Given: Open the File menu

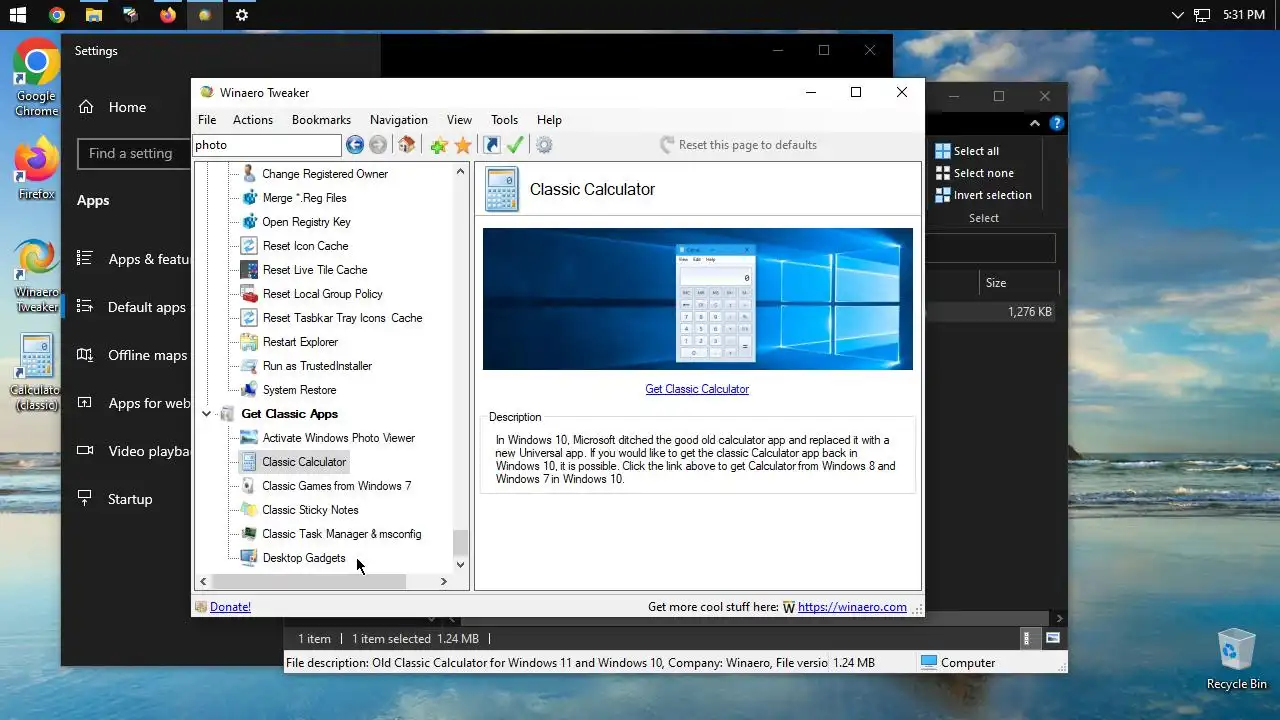Looking at the screenshot, I should tap(207, 120).
